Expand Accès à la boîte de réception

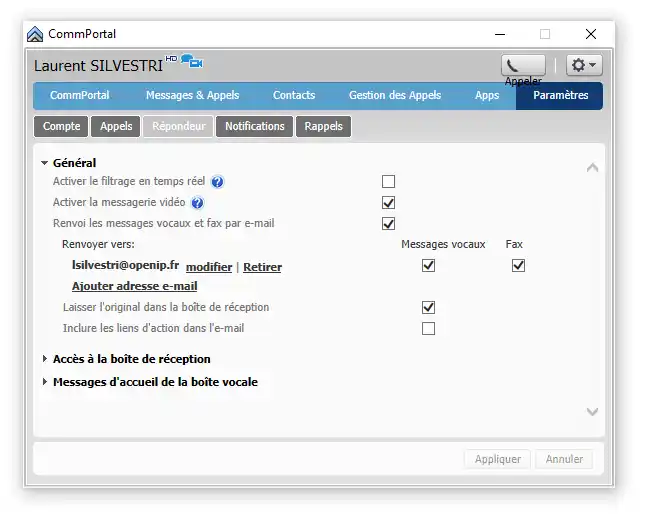tap(45, 359)
